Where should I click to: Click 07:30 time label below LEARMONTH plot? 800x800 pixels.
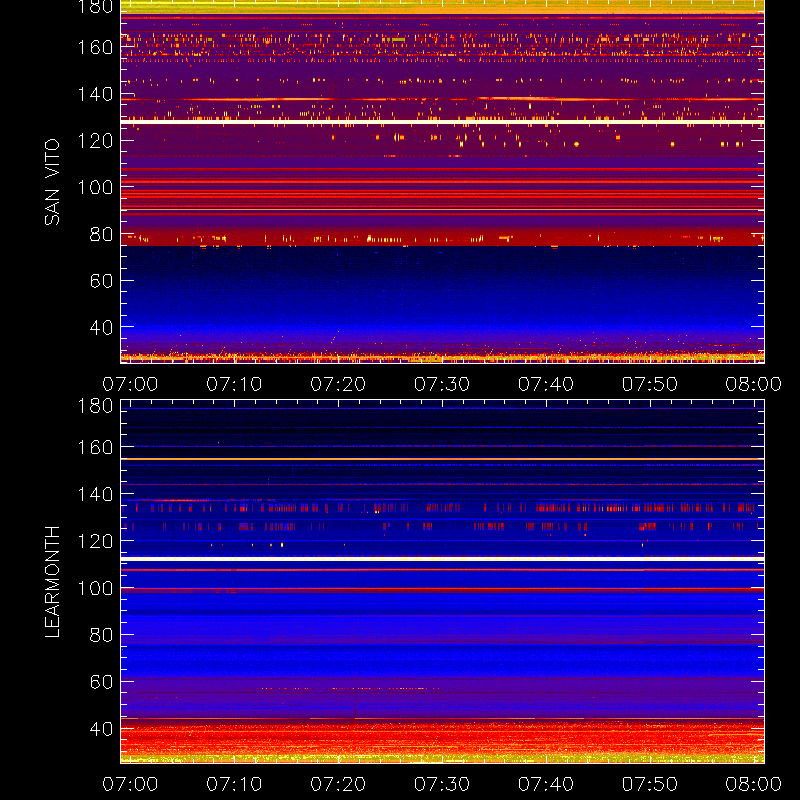[442, 784]
